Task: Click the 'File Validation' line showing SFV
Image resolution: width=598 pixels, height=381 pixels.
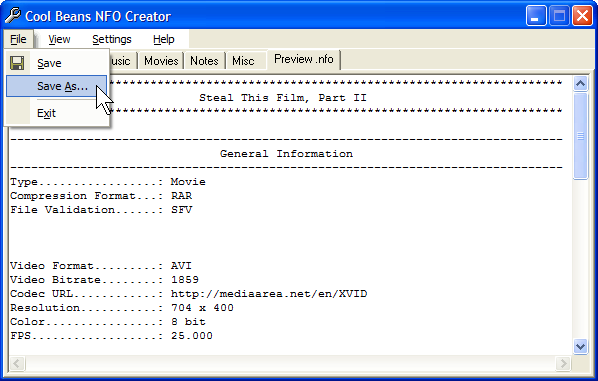Action: tap(101, 210)
